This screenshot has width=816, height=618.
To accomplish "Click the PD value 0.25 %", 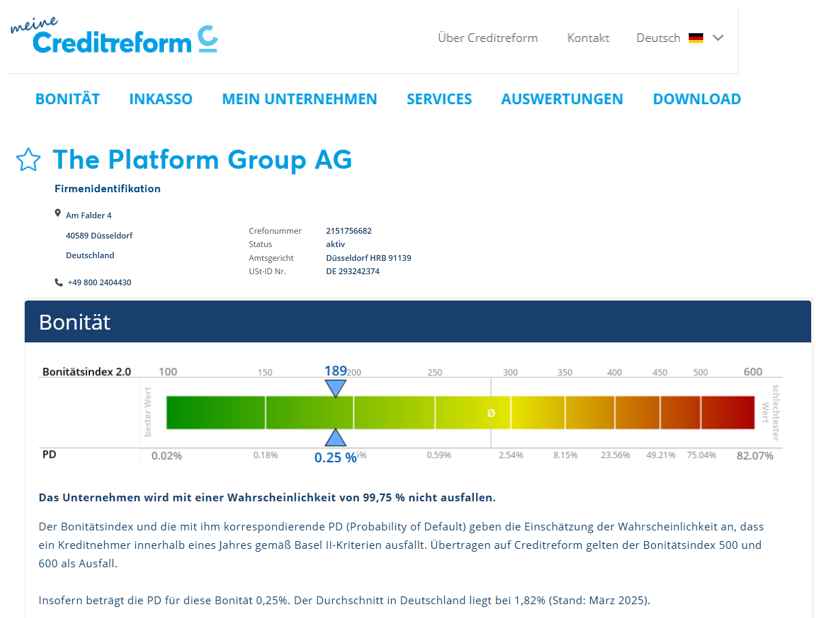I will pos(336,457).
